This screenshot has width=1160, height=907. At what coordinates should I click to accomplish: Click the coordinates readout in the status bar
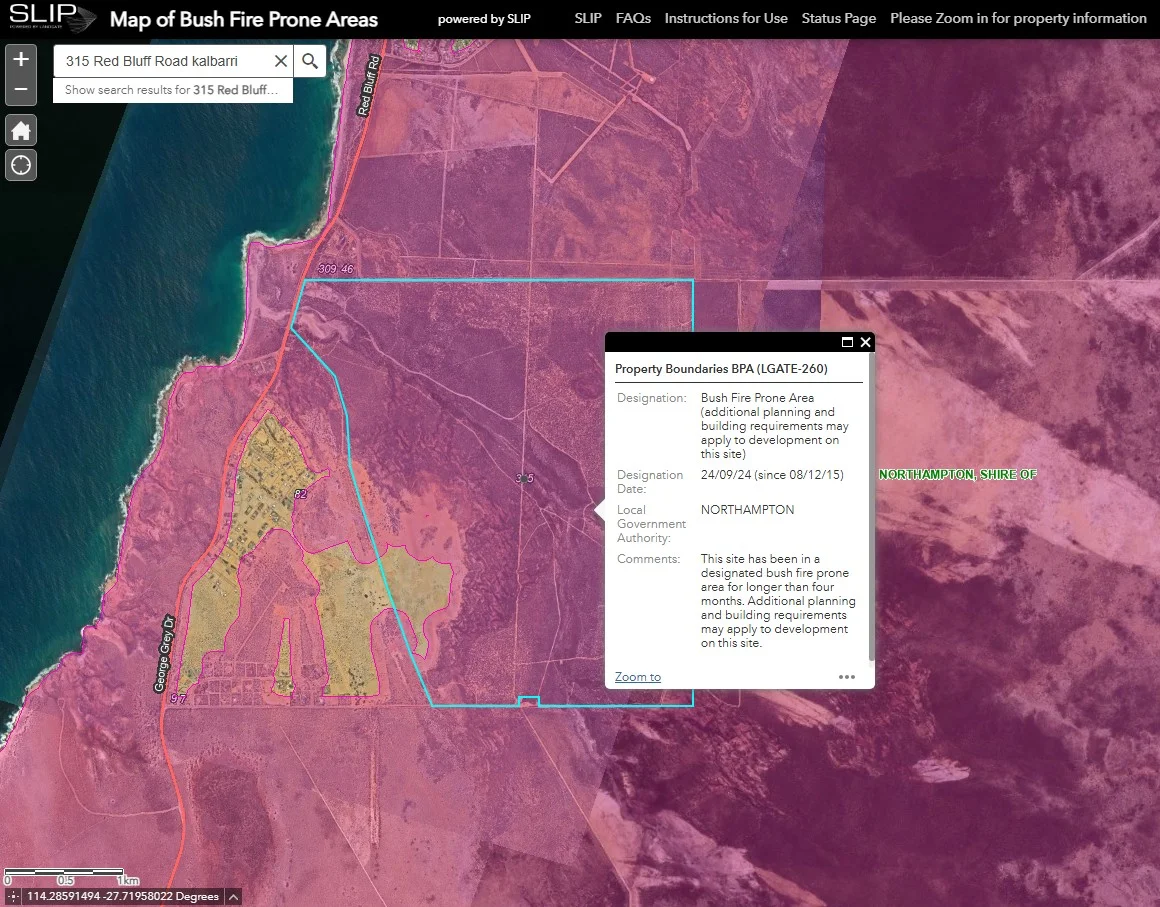(120, 896)
